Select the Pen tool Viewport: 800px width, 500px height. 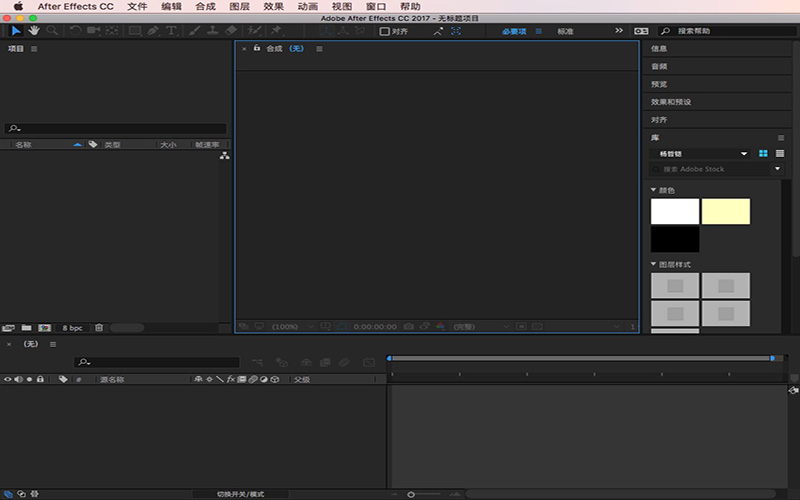pos(153,31)
